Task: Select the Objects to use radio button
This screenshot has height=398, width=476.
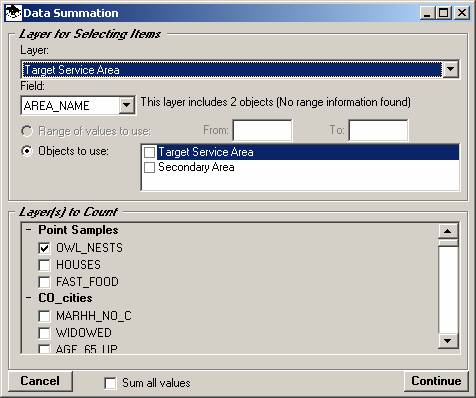Action: 27,151
